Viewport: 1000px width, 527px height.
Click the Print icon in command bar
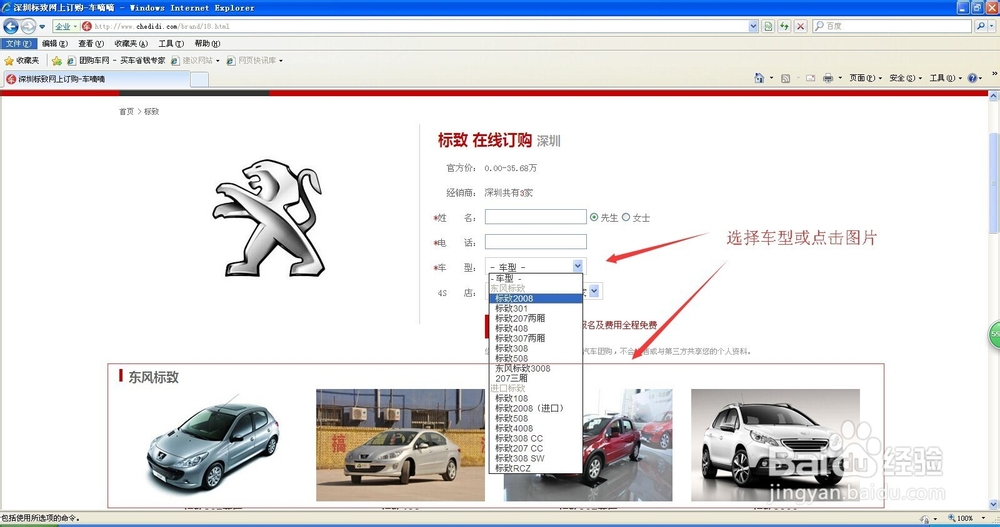828,78
